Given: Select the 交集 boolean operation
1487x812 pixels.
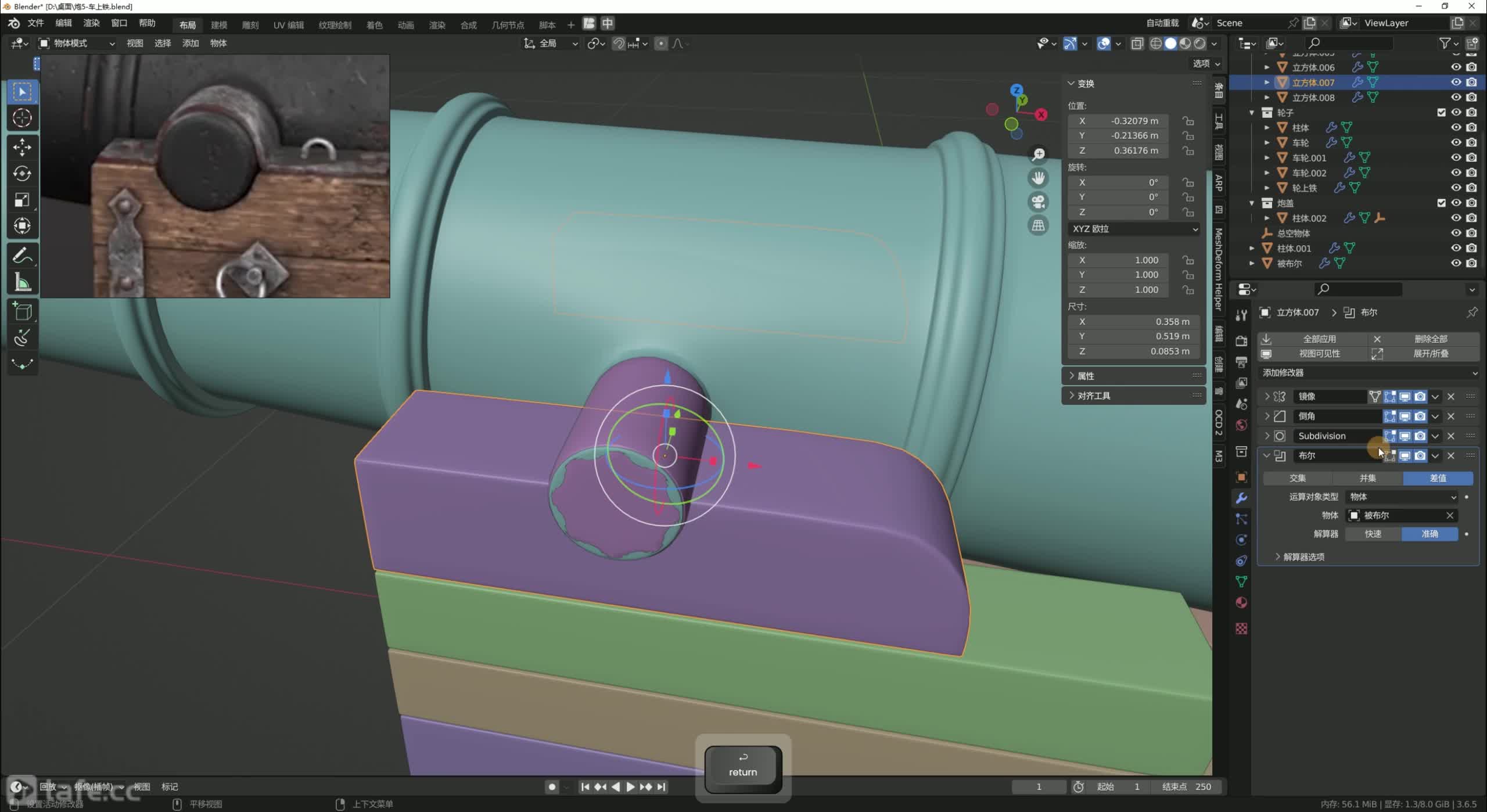Looking at the screenshot, I should [1298, 478].
